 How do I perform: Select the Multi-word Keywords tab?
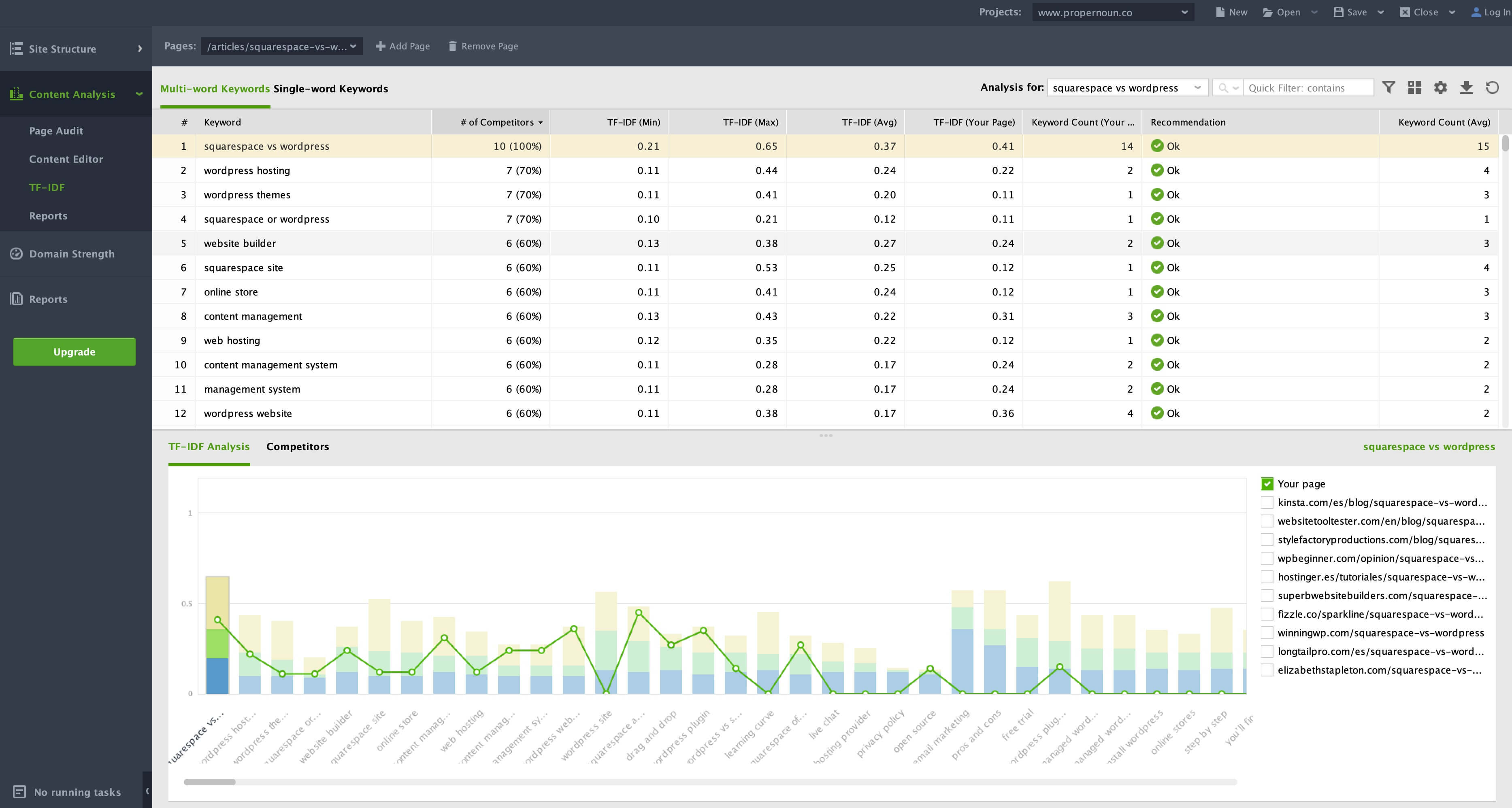pyautogui.click(x=215, y=89)
